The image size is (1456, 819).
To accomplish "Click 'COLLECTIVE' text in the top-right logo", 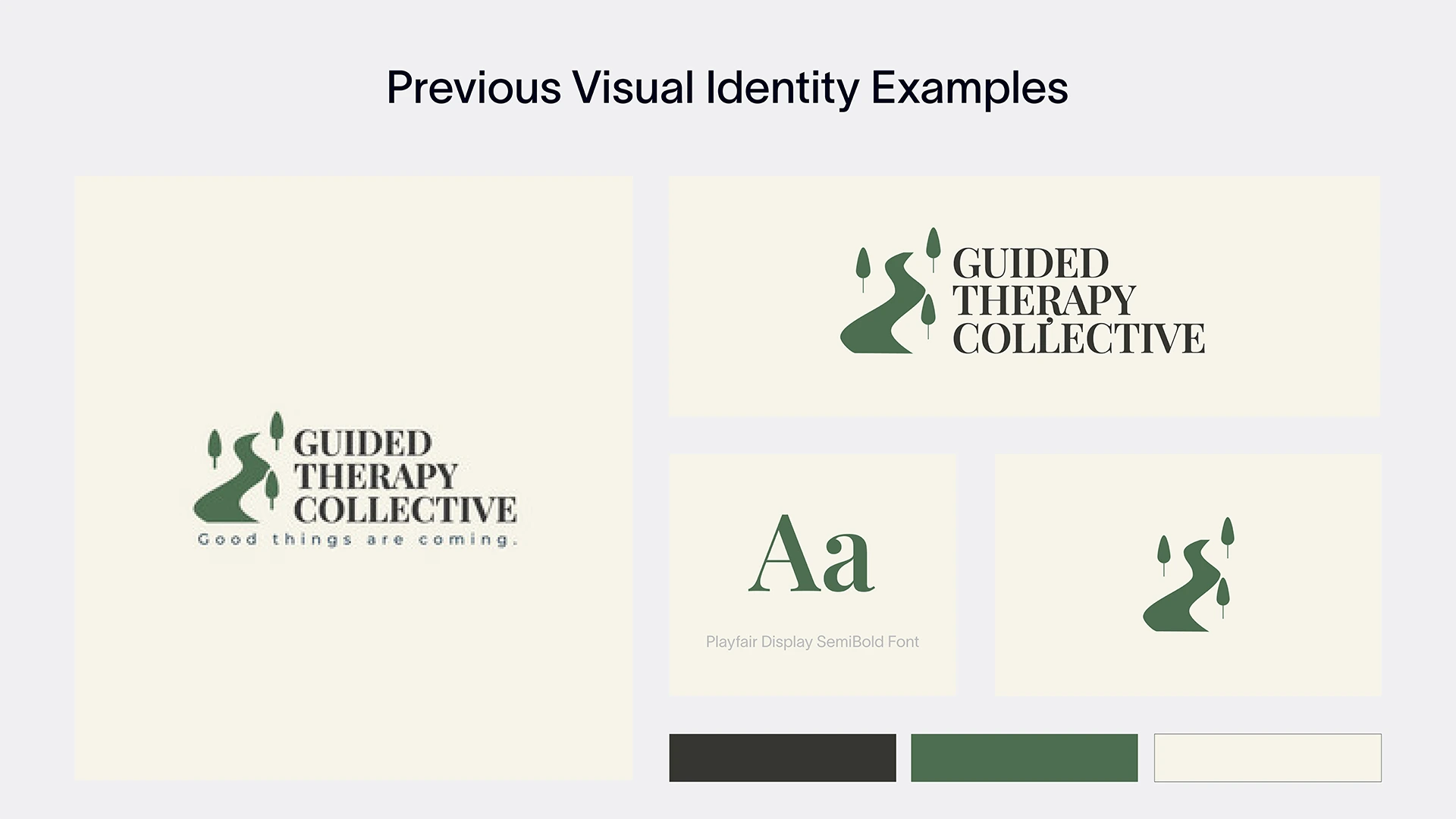I will coord(1078,338).
